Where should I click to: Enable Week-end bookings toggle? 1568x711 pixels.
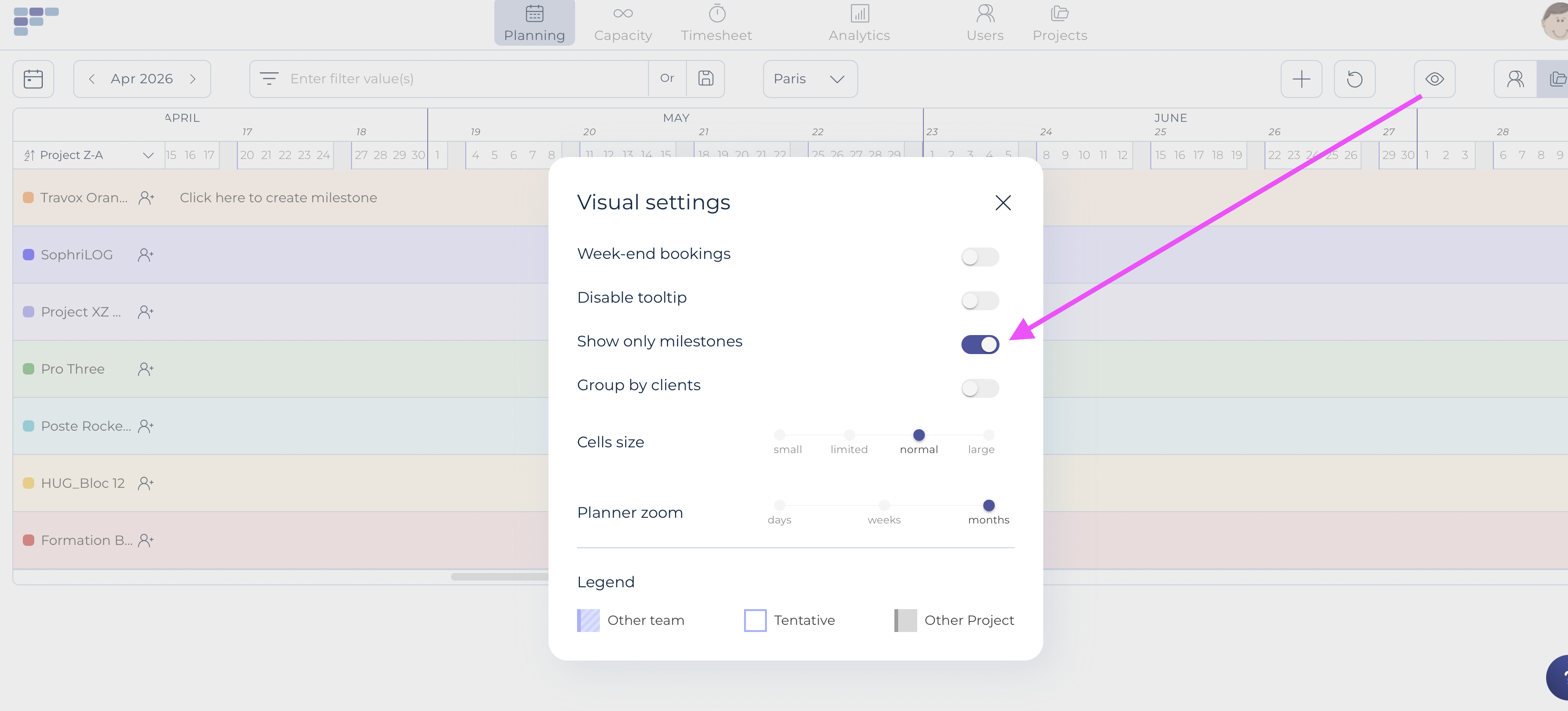980,257
